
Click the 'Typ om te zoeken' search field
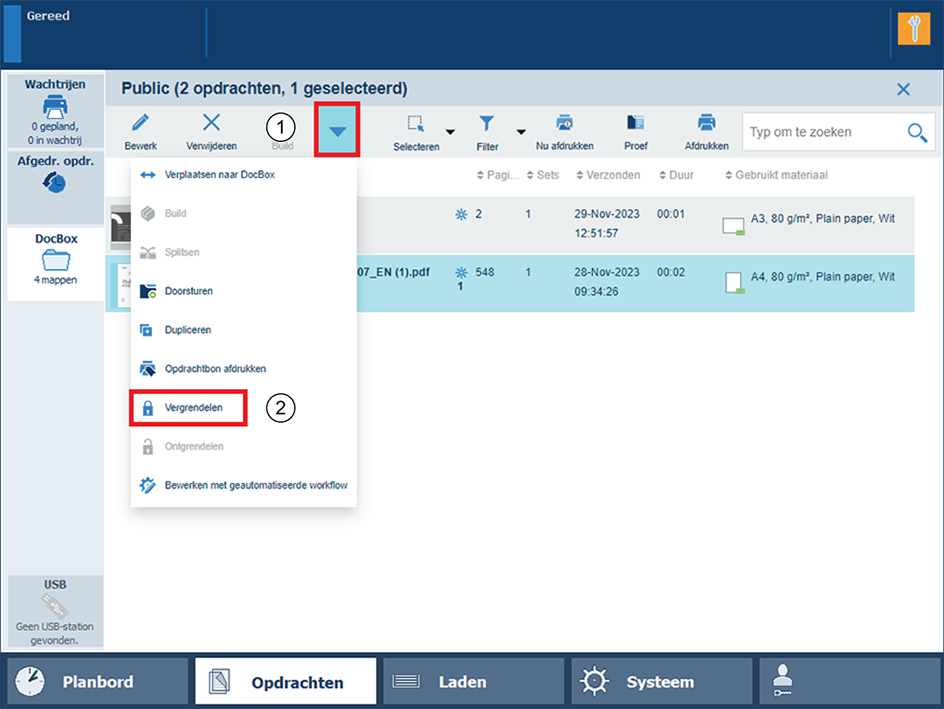[822, 132]
